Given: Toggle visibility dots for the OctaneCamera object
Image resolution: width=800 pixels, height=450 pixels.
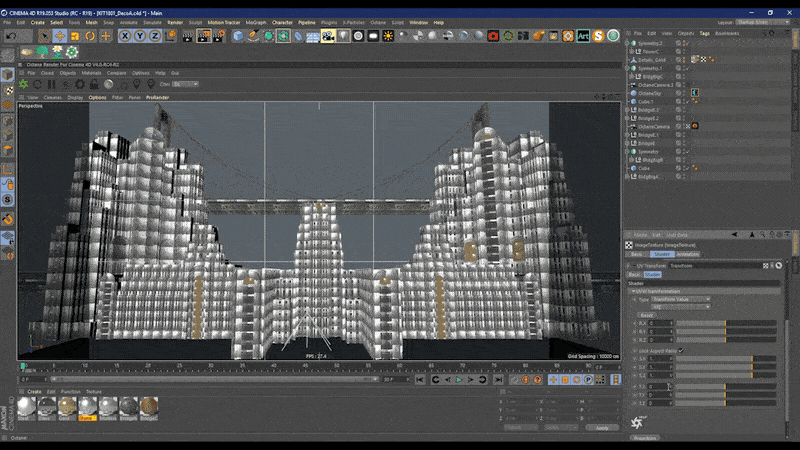Looking at the screenshot, I should coord(684,127).
